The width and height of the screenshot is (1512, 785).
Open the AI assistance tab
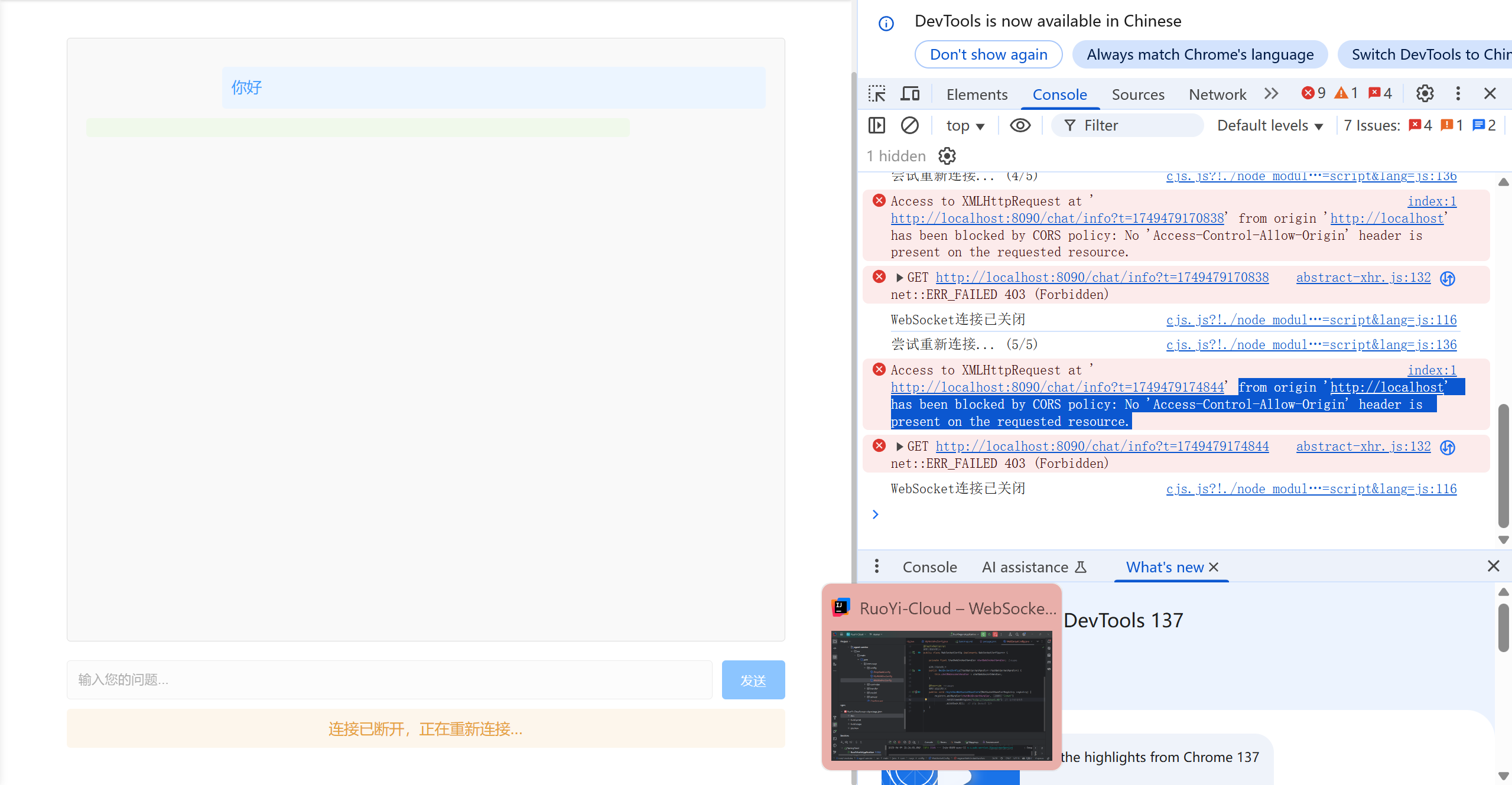pos(1026,566)
